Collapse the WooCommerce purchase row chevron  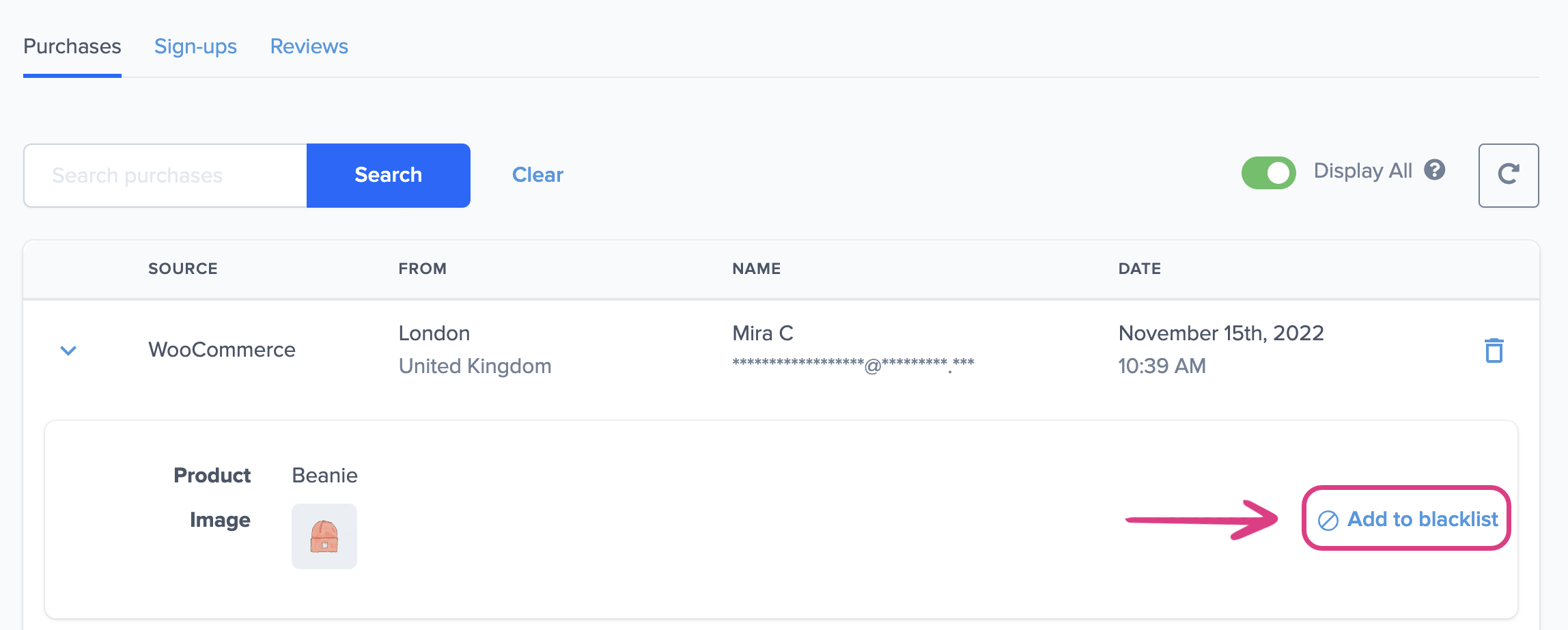pos(68,351)
